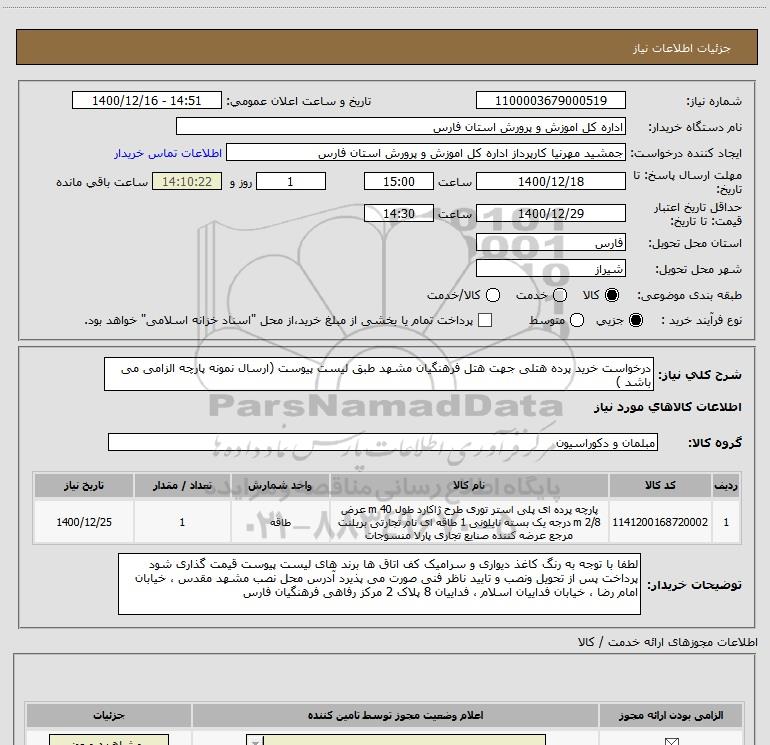Choose جزیی purchase process type
Viewport: 770px width, 745px height.
636,320
